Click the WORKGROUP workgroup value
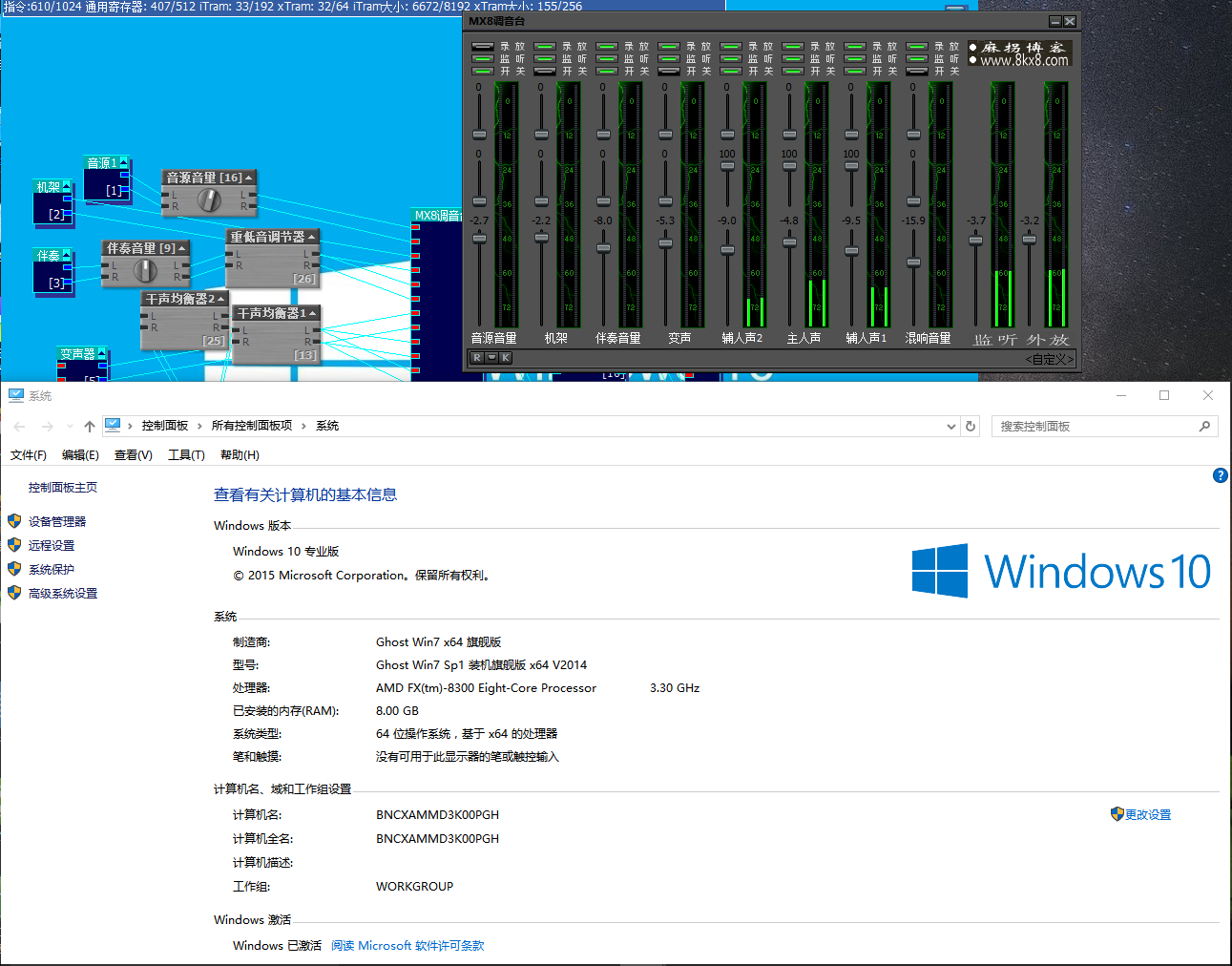 [414, 887]
